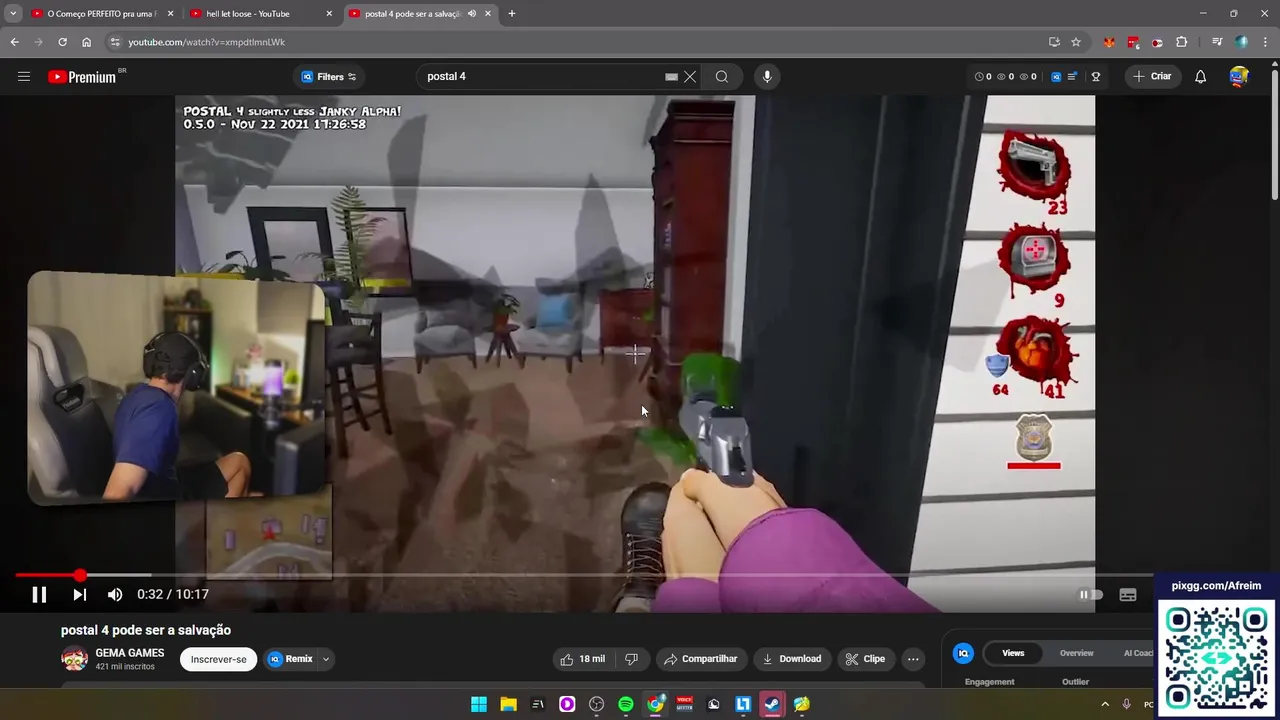View site information icon in address bar
This screenshot has height=720, width=1280.
click(115, 42)
